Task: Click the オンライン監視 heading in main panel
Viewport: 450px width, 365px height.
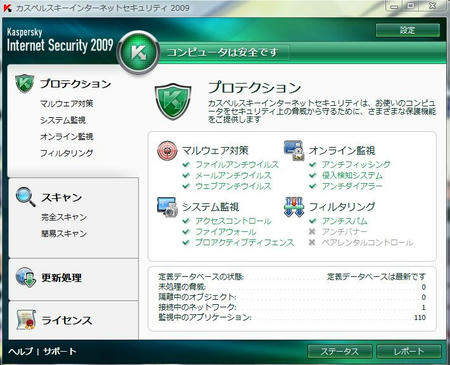Action: tap(342, 151)
